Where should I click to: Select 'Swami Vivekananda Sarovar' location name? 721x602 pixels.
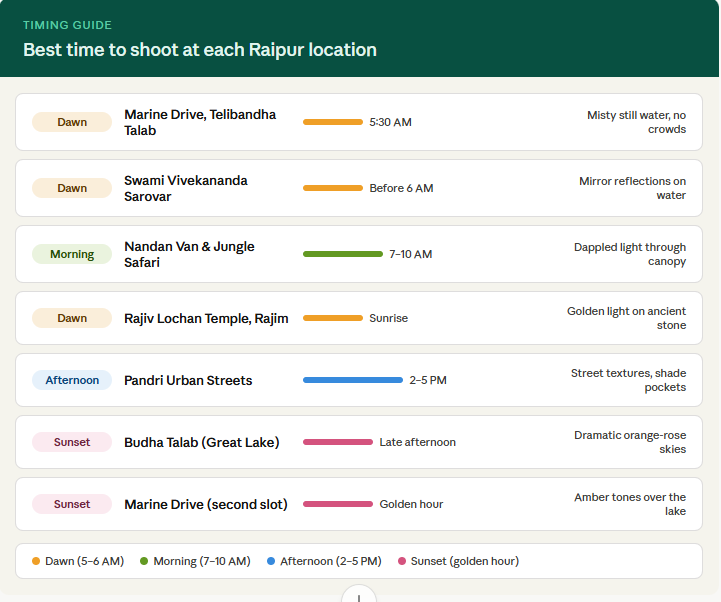186,189
